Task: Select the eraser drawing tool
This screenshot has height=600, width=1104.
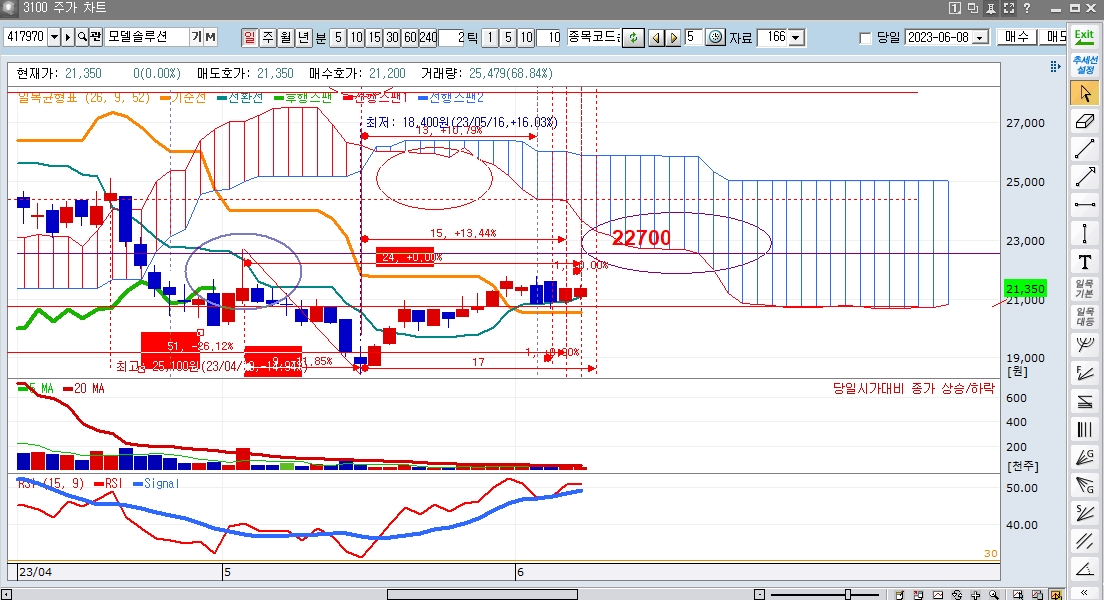Action: pos(1084,121)
